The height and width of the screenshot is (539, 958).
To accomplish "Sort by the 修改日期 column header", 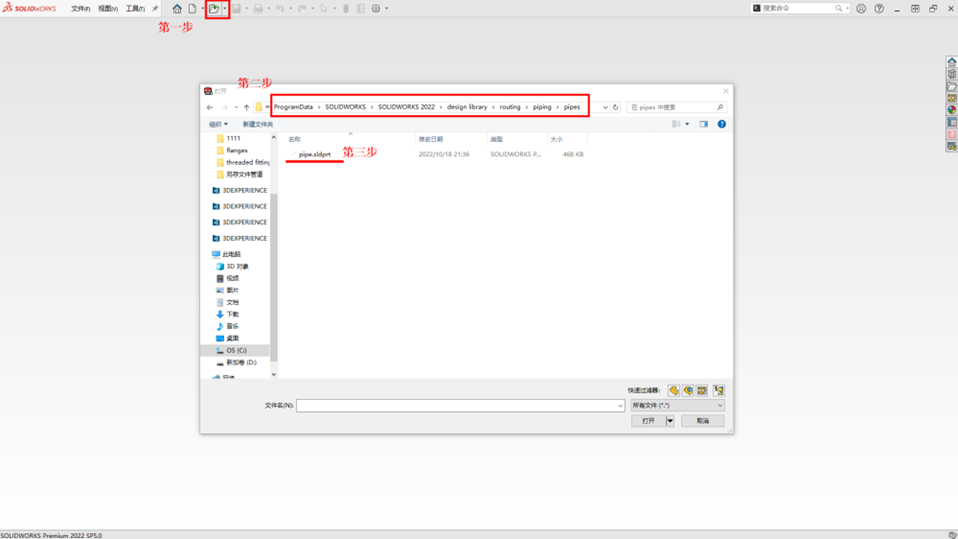I will point(431,139).
